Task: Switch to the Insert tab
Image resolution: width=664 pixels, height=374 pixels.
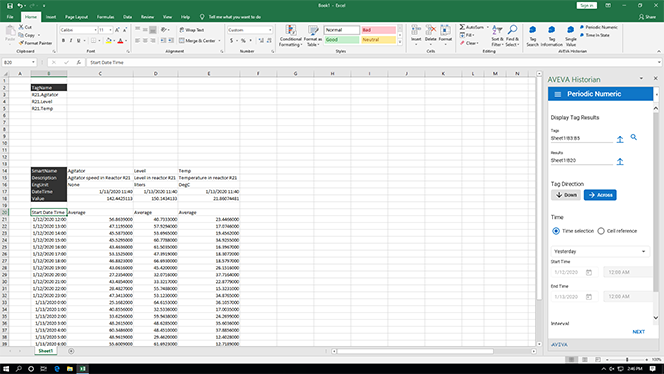Action: (51, 17)
